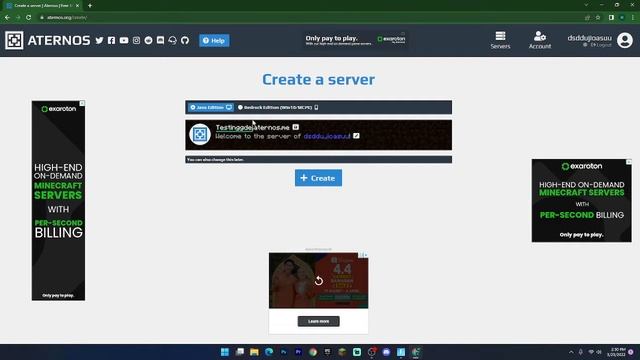Open Aternos YouTube channel icon
Screen dimensions: 640x360
[x=124, y=40]
